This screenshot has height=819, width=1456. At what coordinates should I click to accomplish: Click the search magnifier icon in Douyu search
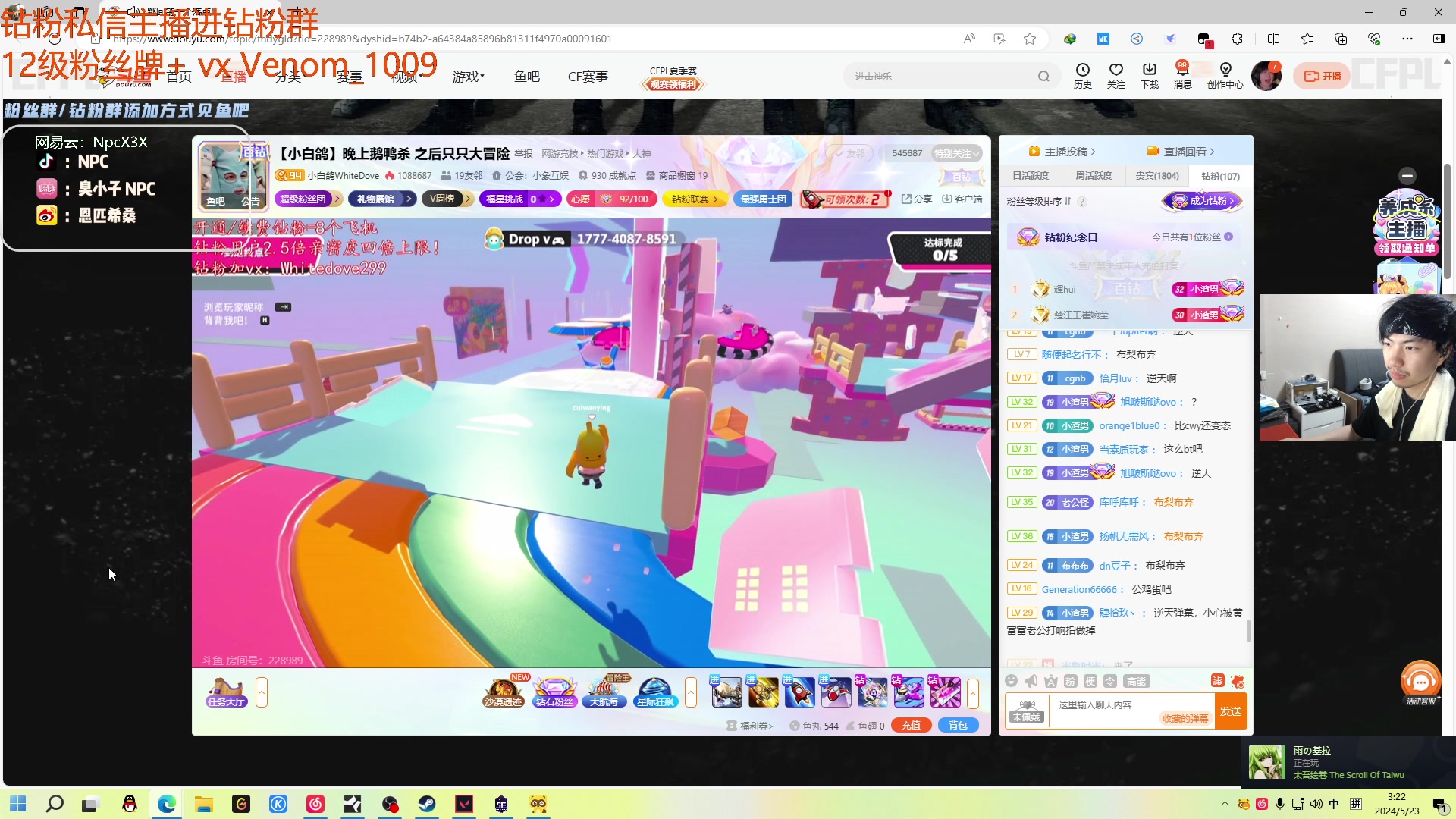click(1043, 76)
